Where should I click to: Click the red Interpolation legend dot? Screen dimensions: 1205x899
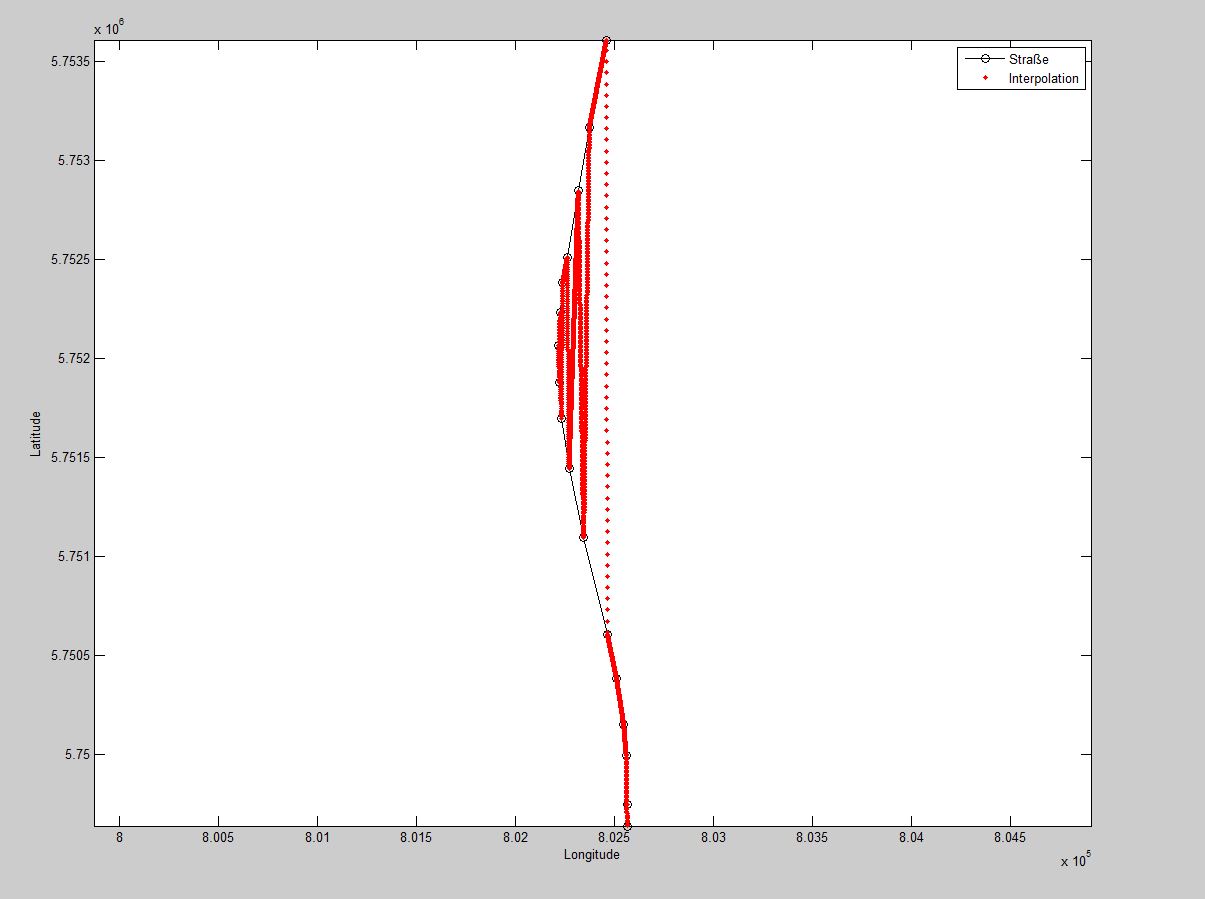[984, 78]
